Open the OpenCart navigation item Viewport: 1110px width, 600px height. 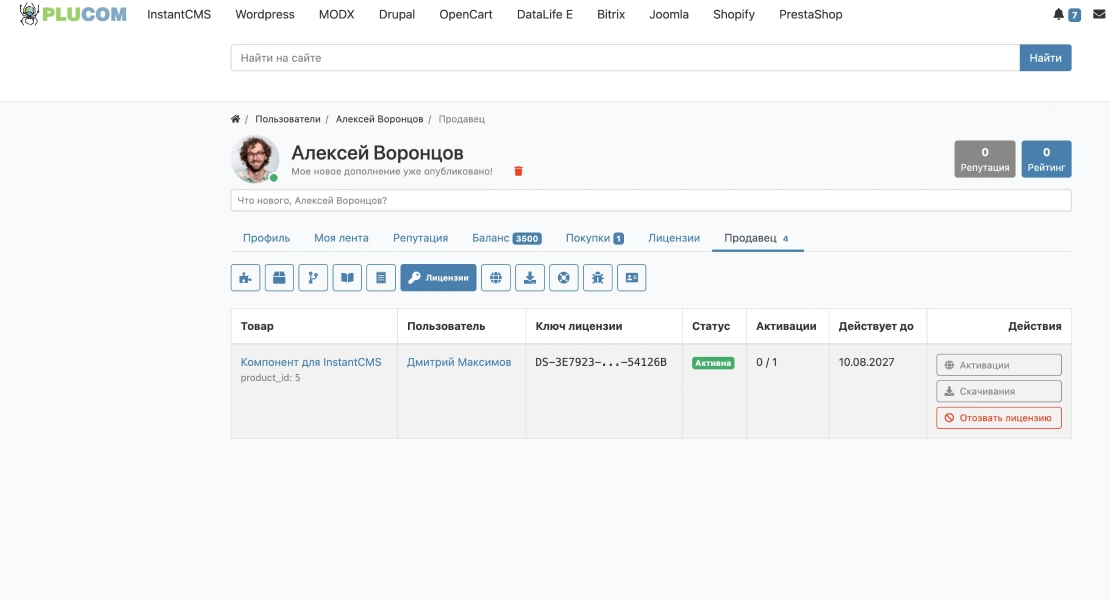pos(466,14)
